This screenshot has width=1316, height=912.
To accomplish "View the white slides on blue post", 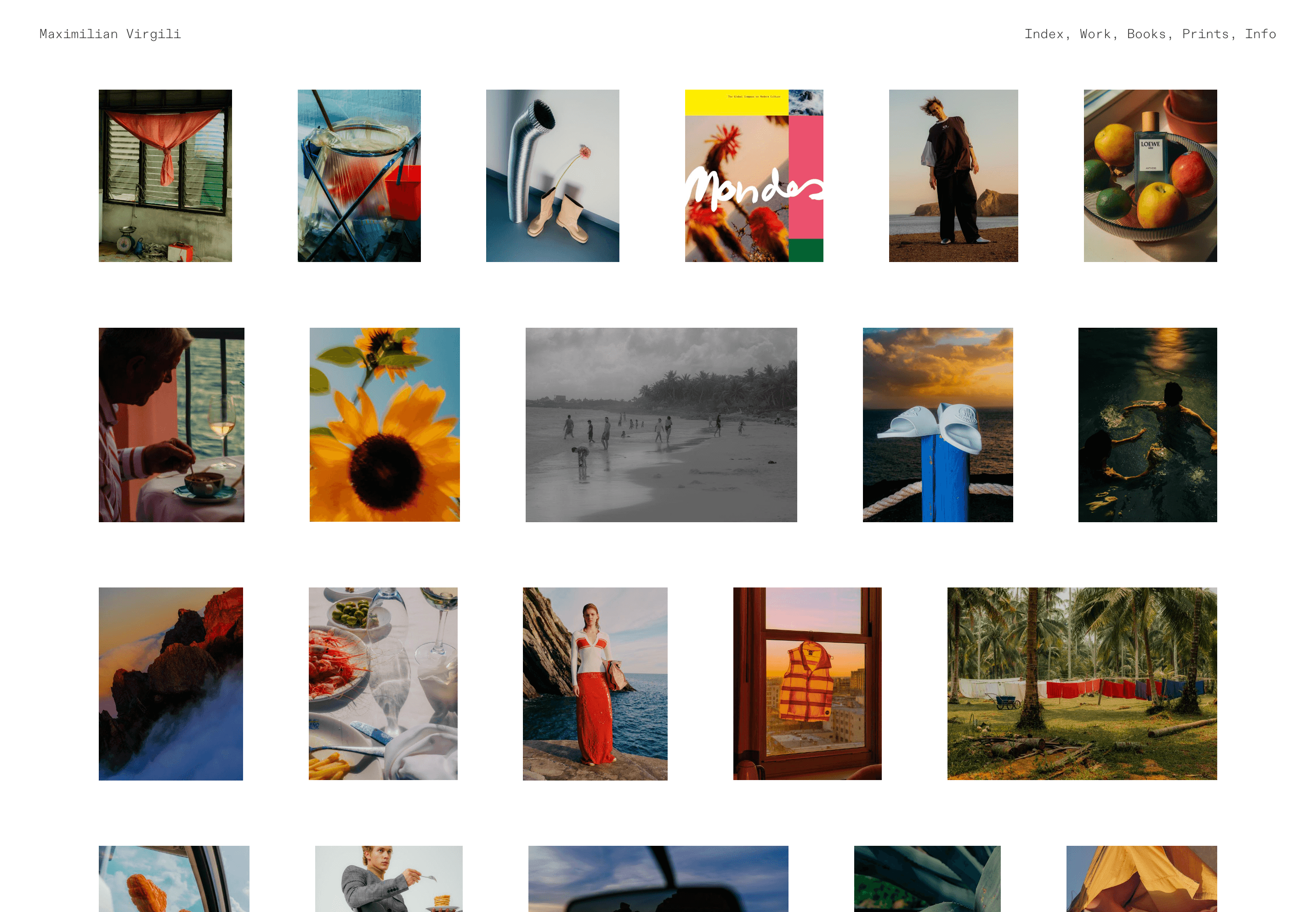I will point(937,424).
